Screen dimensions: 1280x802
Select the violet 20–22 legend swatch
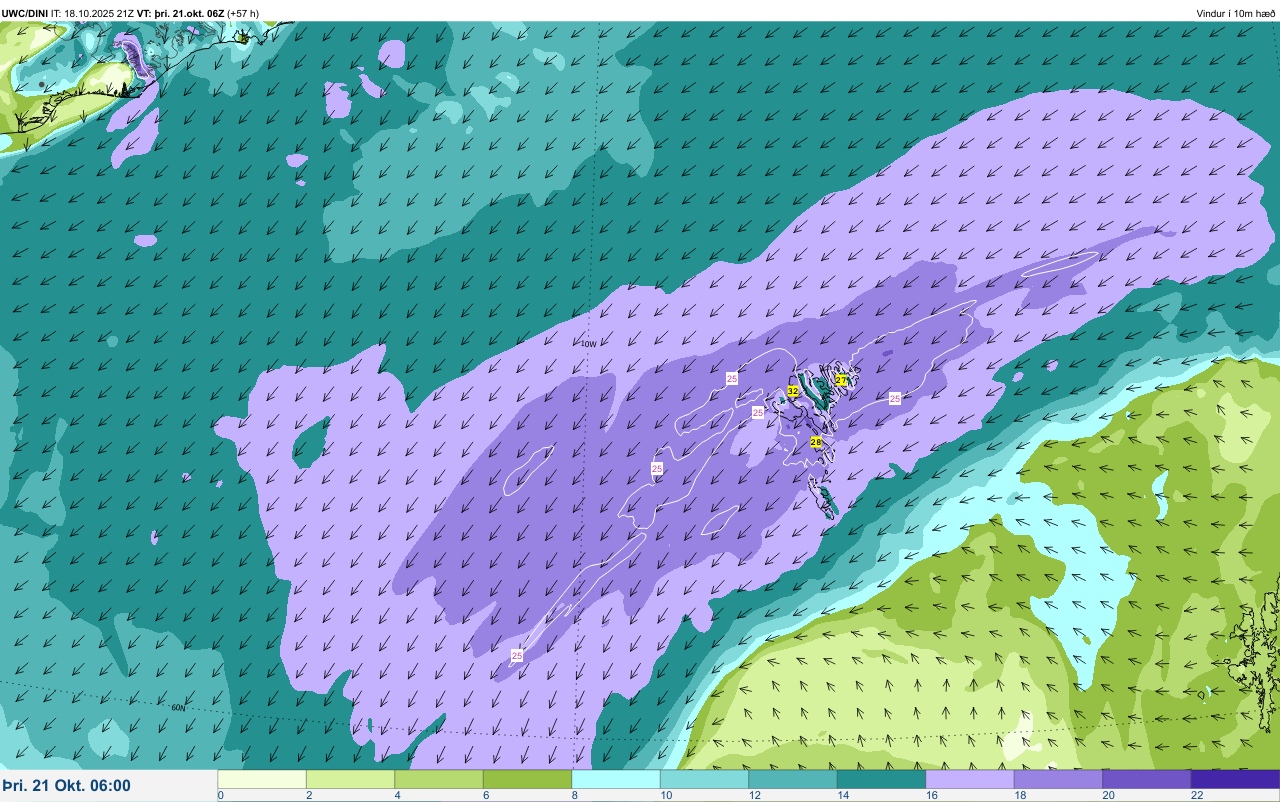click(1147, 779)
